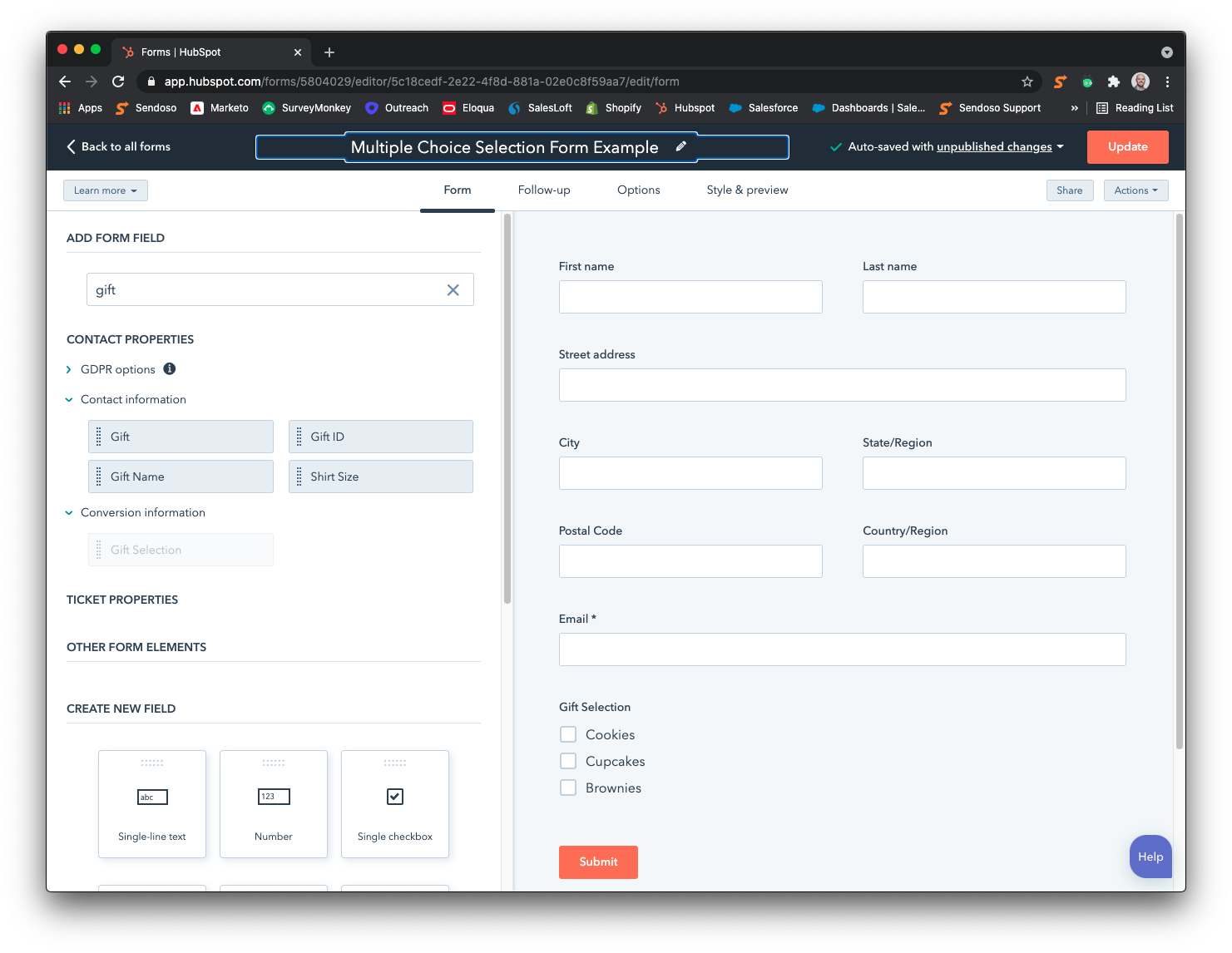Bookmark this page with the star icon
Screen dimensions: 1232x953
pyautogui.click(x=1027, y=81)
